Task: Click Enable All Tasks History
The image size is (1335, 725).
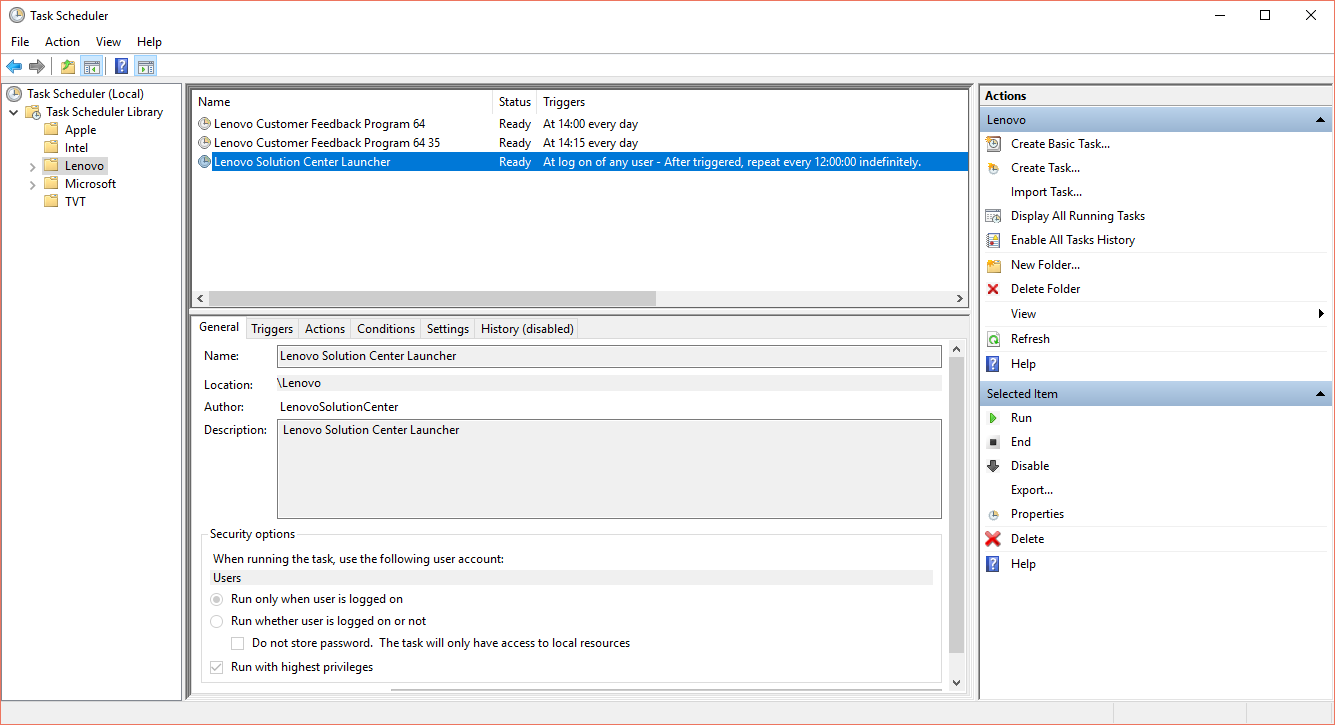Action: click(x=1072, y=240)
